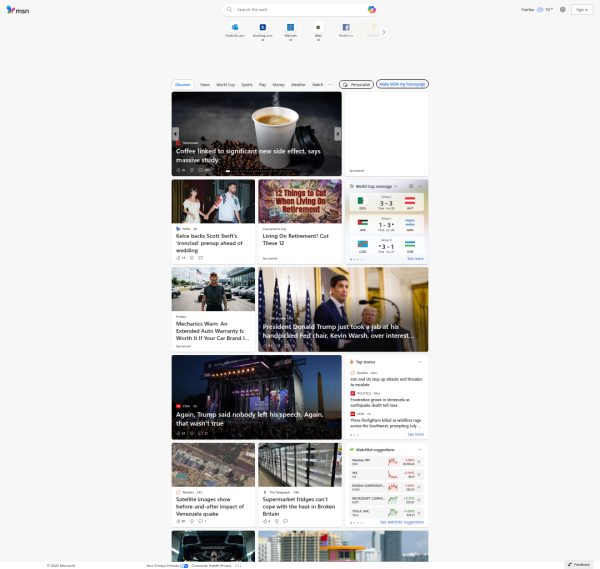
Task: Add VIX to the watchlist
Action: click(x=419, y=474)
